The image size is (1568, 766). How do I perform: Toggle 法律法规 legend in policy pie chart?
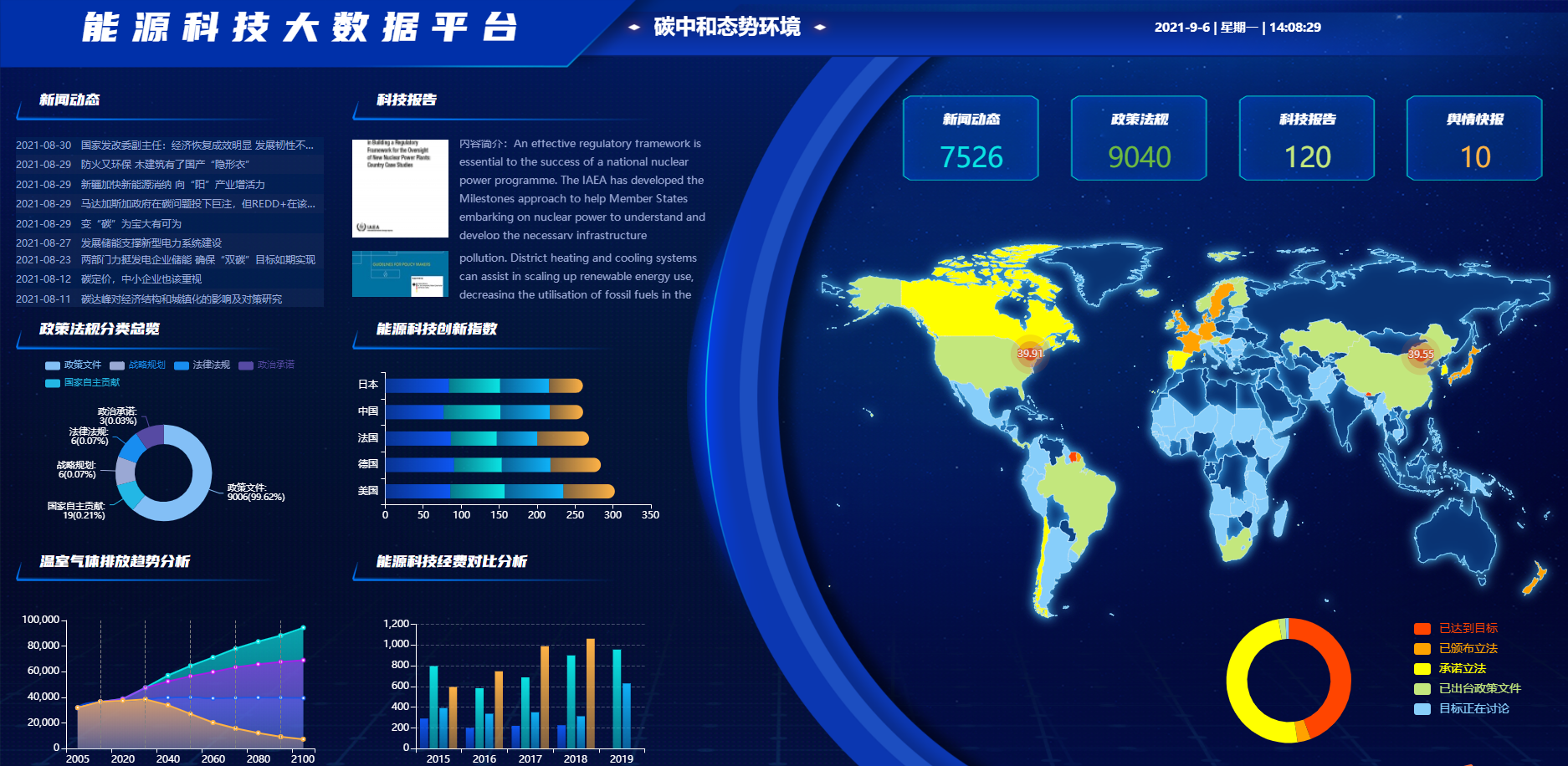tap(202, 365)
